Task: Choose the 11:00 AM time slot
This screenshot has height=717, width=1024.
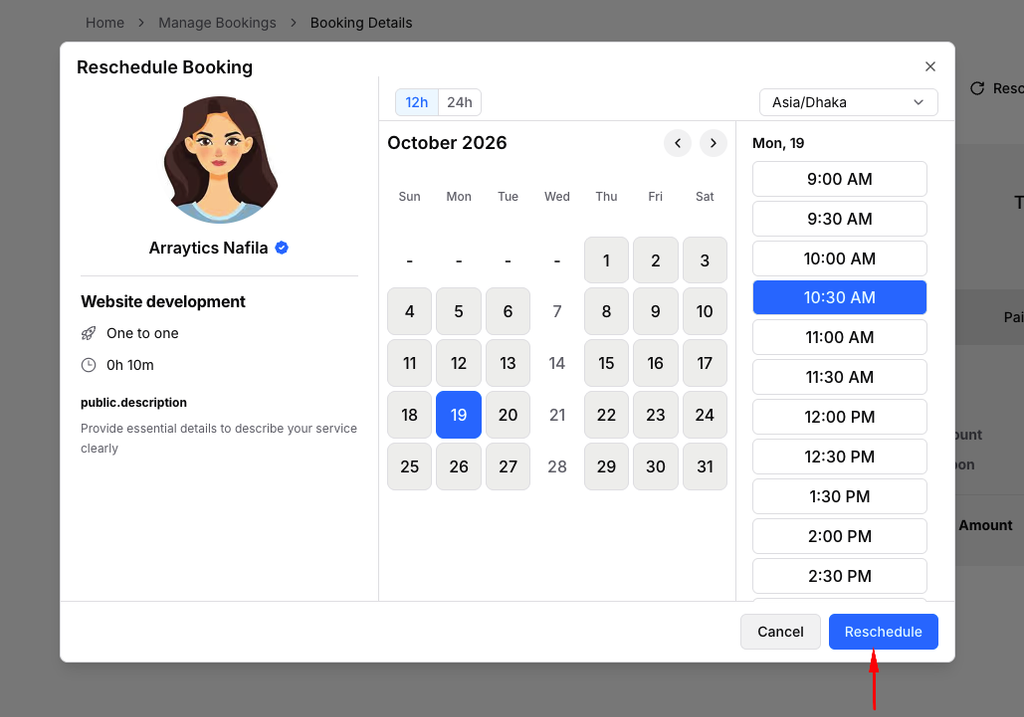Action: tap(839, 338)
